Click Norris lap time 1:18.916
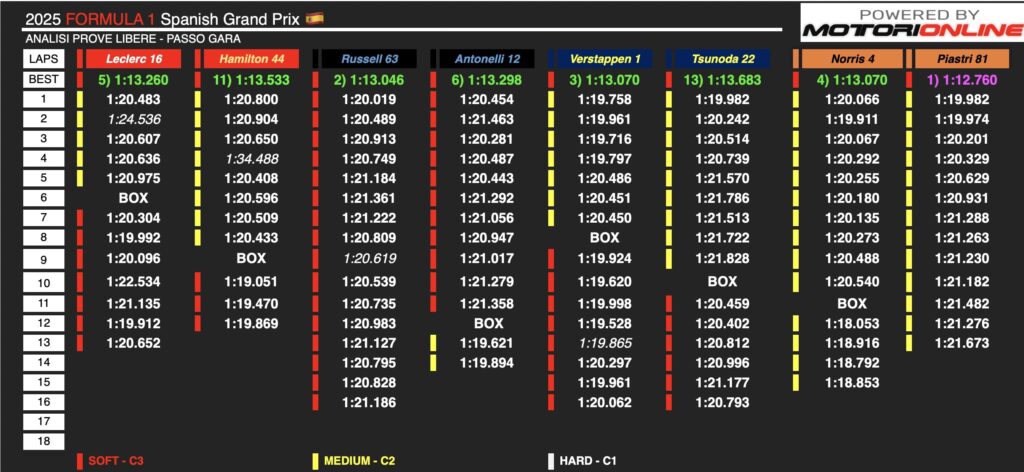 click(x=852, y=343)
